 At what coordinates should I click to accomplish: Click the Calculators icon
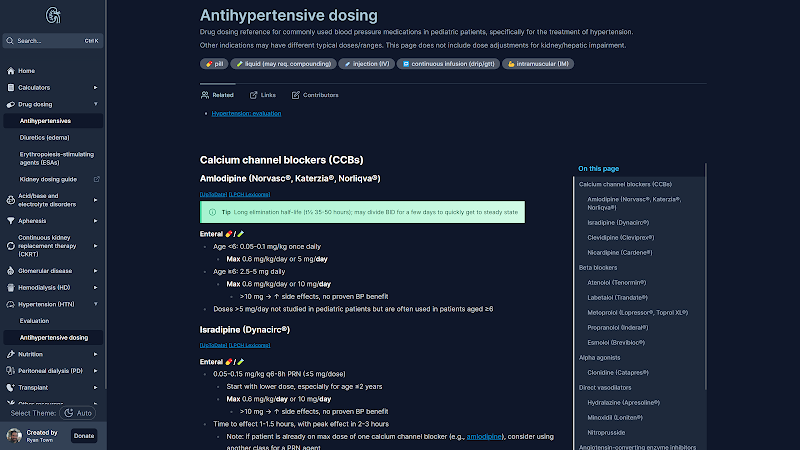[x=11, y=88]
